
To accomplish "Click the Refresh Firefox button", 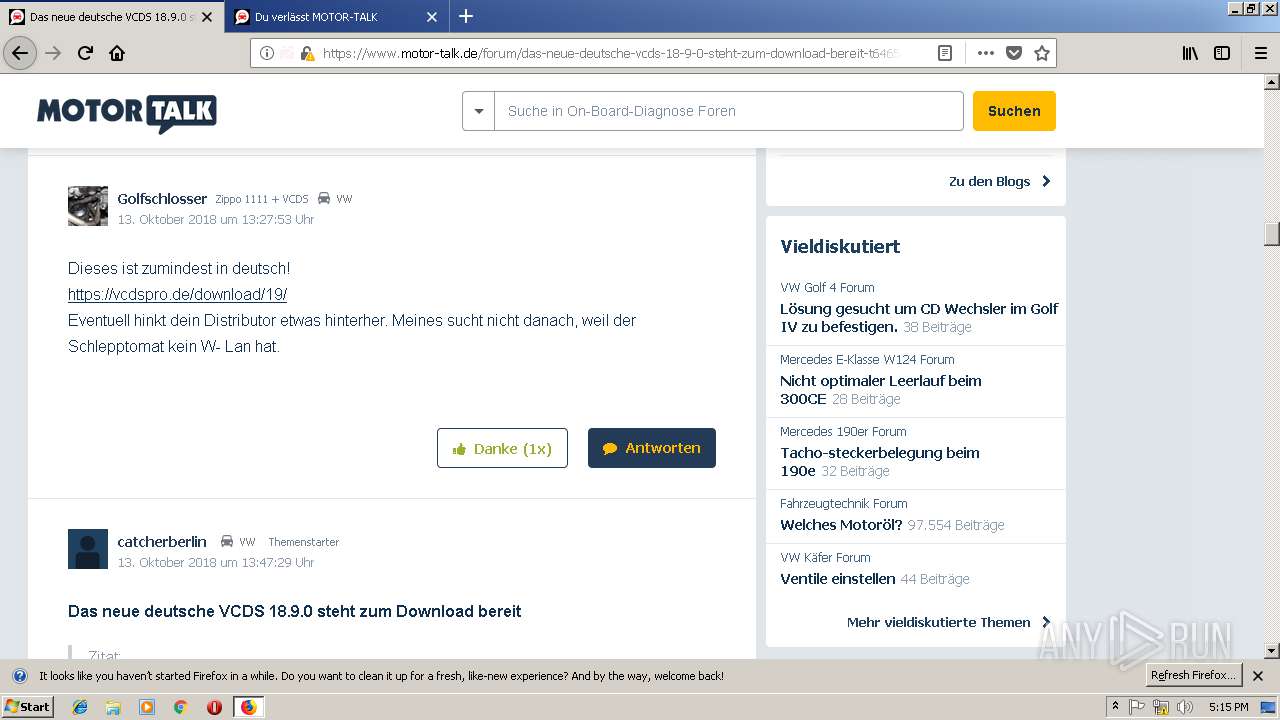I will pos(1193,675).
